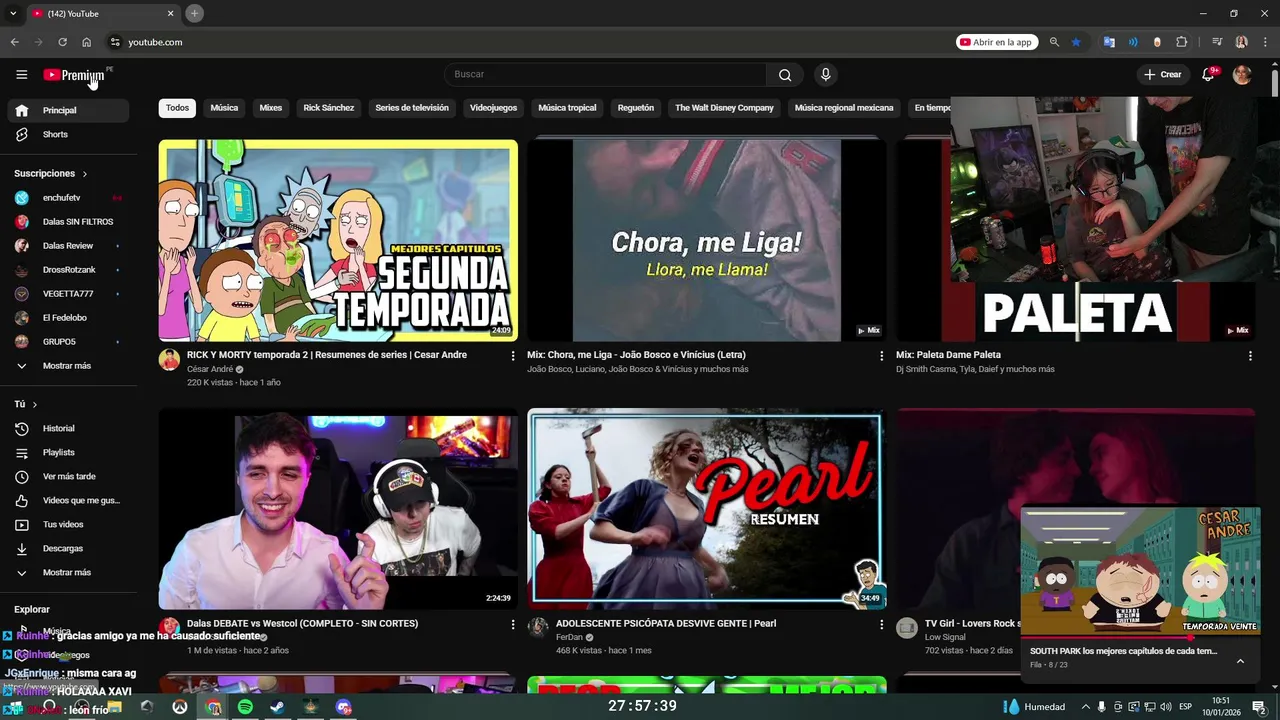The image size is (1280, 720).
Task: Open options for Dalas DEBATE vs Westcol
Action: click(513, 624)
